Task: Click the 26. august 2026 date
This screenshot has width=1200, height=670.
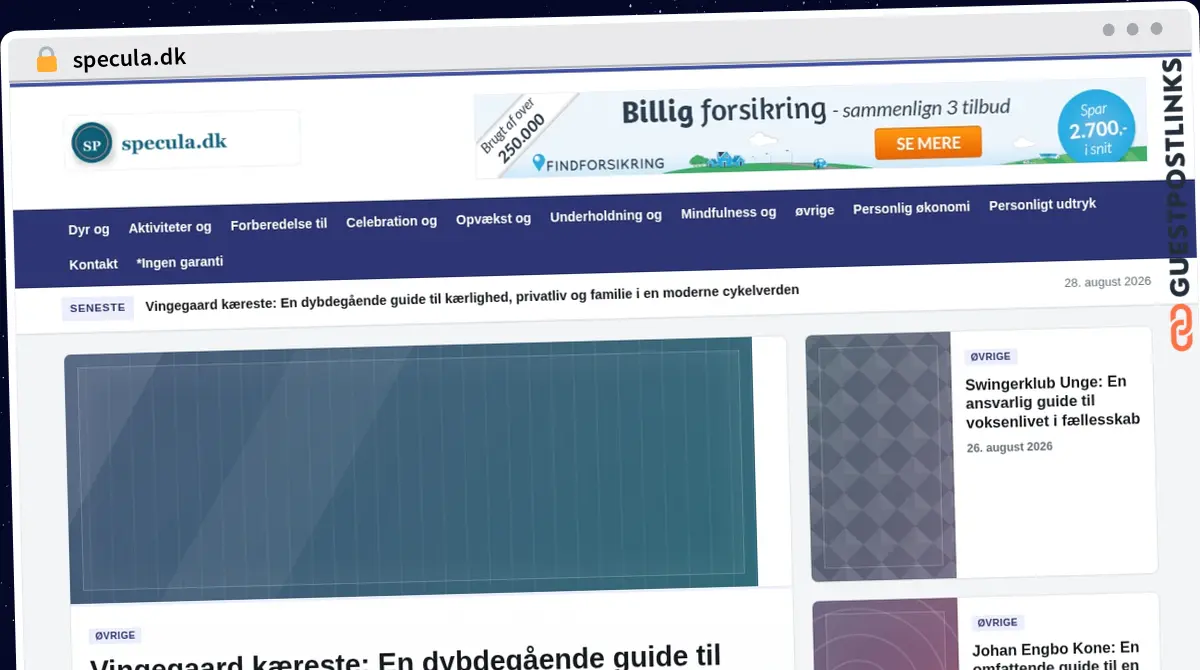Action: 1010,447
